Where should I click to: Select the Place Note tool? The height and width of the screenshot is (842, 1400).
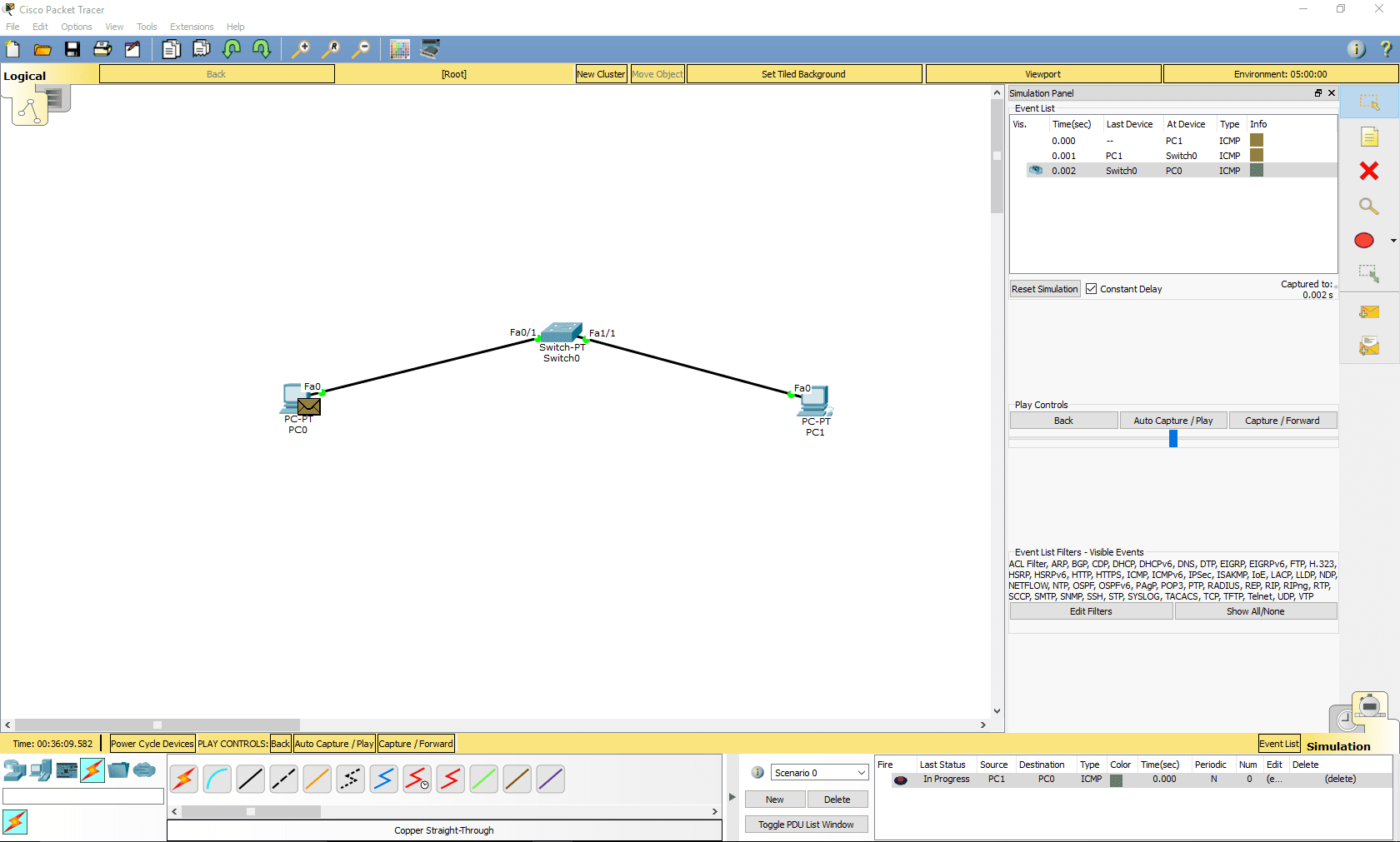pos(1370,137)
